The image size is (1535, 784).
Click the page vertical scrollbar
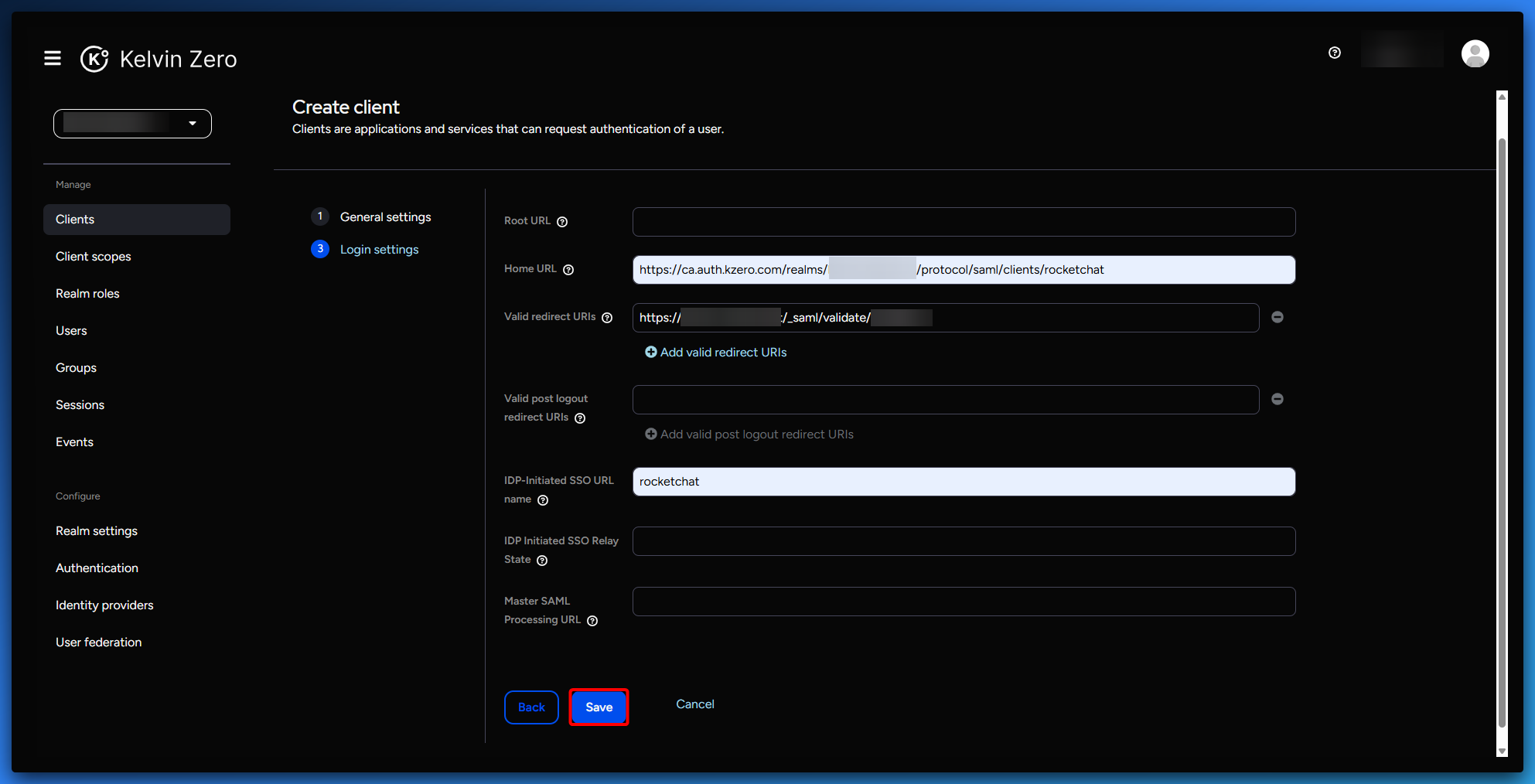1502,433
